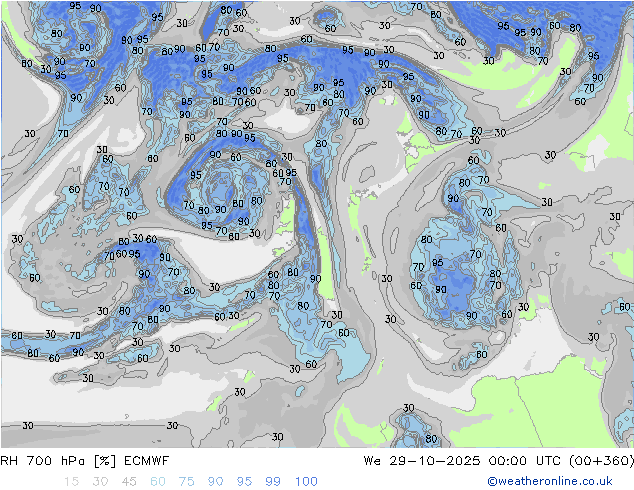Select legend value 90
The height and width of the screenshot is (490, 634).
[x=215, y=482]
